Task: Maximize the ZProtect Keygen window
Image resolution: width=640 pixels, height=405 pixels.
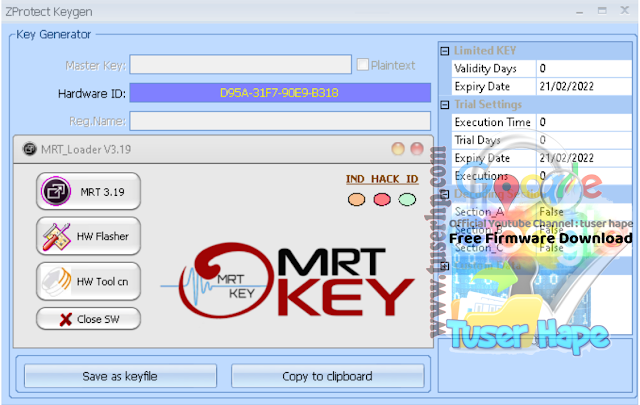Action: [x=602, y=11]
